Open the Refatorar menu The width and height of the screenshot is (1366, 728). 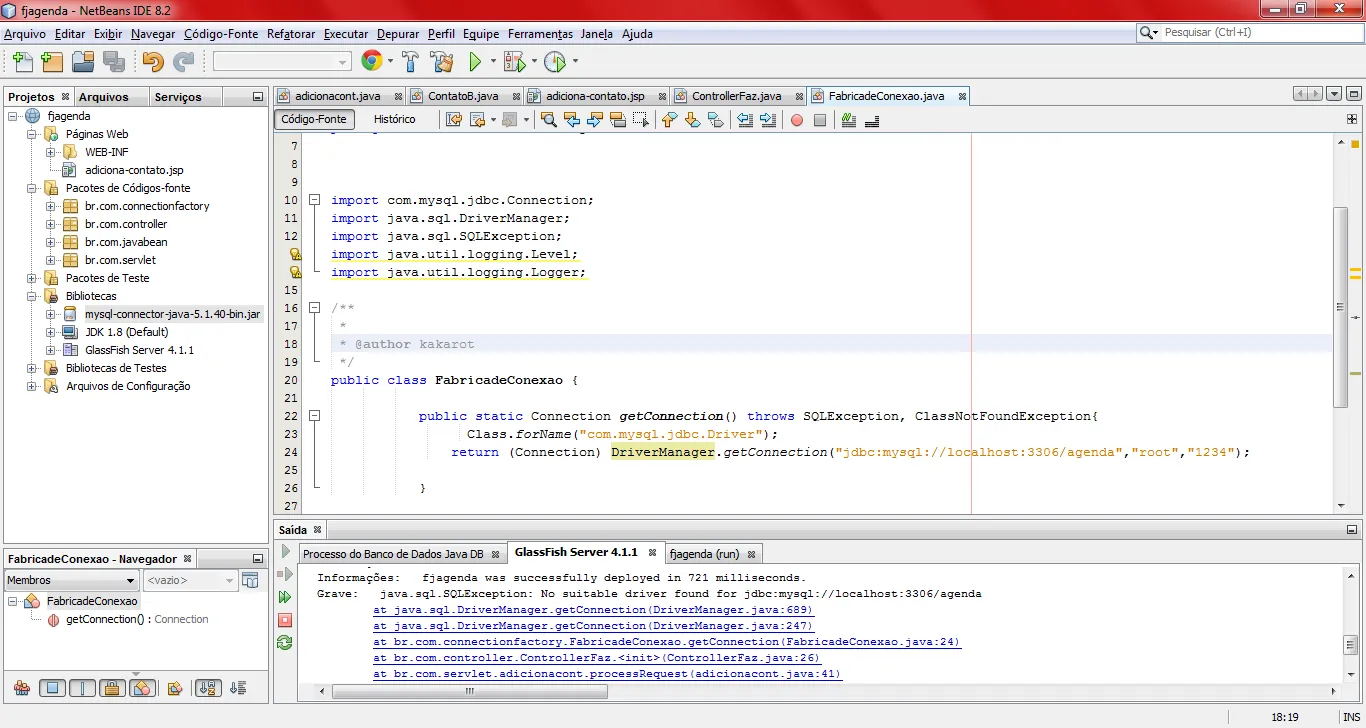(x=290, y=34)
